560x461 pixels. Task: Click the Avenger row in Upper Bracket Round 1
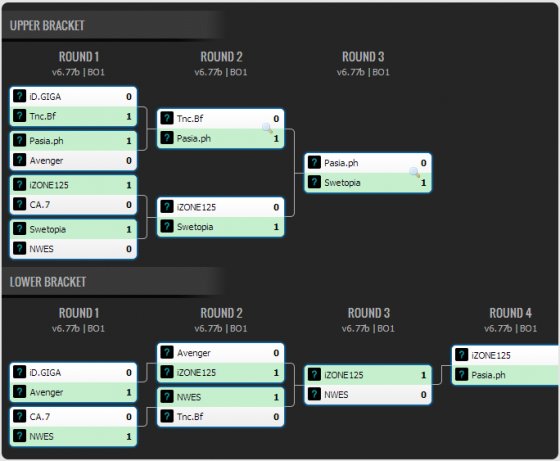[73, 160]
